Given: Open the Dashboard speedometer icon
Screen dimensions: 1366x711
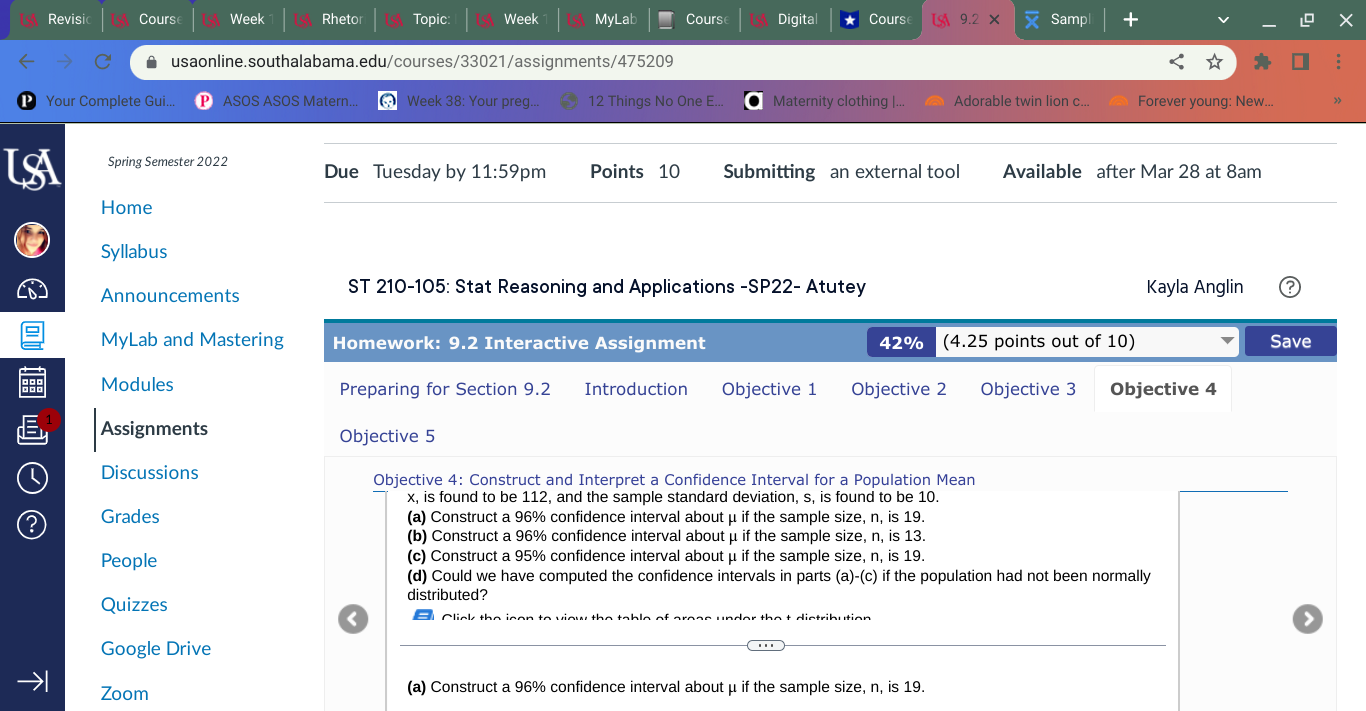Looking at the screenshot, I should [32, 289].
